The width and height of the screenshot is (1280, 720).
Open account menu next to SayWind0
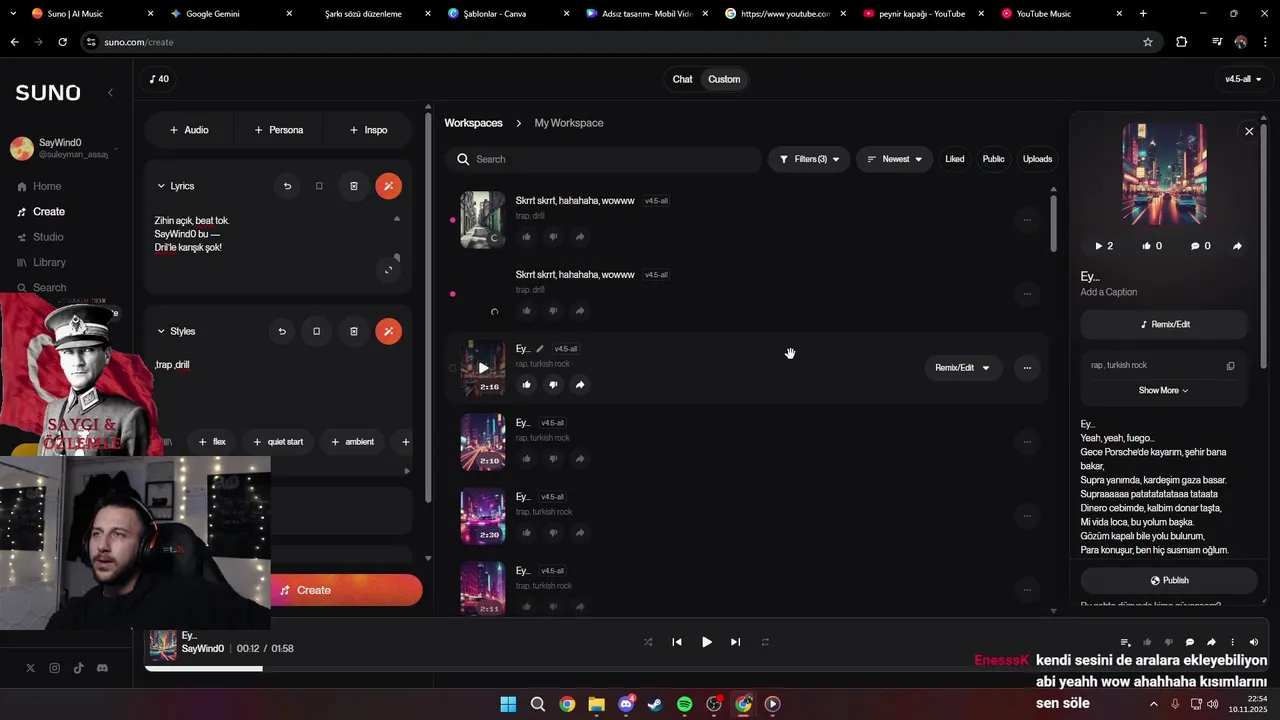click(116, 149)
